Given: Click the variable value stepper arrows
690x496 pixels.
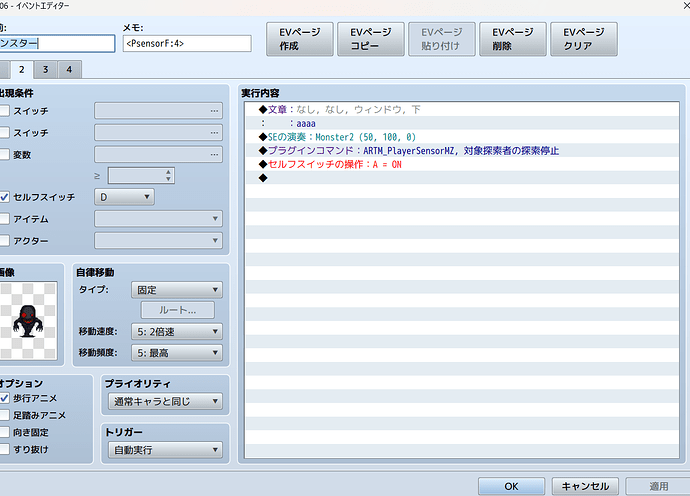Looking at the screenshot, I should tap(168, 176).
